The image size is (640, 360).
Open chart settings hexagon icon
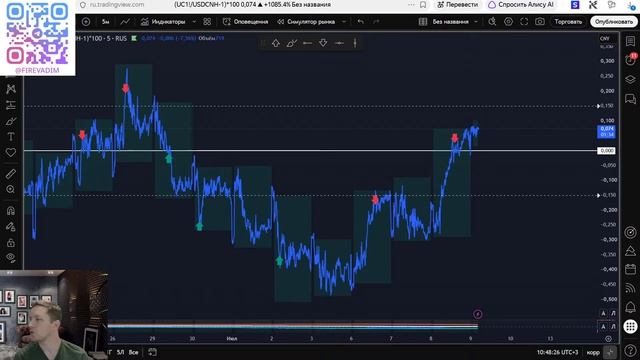point(508,22)
